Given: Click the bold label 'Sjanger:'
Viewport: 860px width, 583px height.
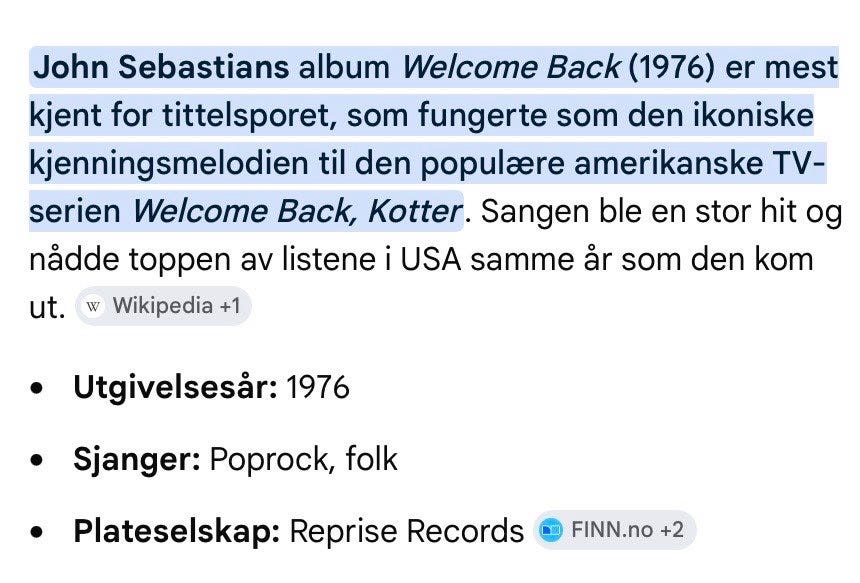Looking at the screenshot, I should click(137, 459).
